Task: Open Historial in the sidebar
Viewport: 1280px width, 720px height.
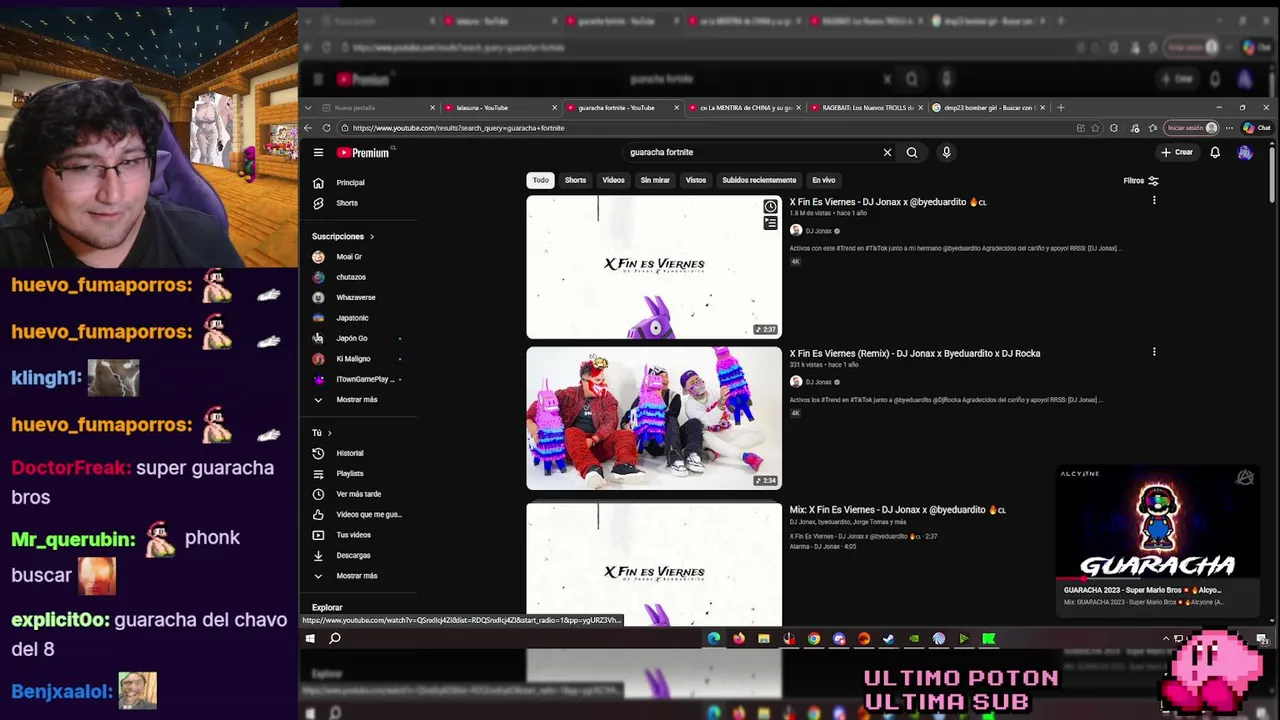Action: click(x=358, y=453)
